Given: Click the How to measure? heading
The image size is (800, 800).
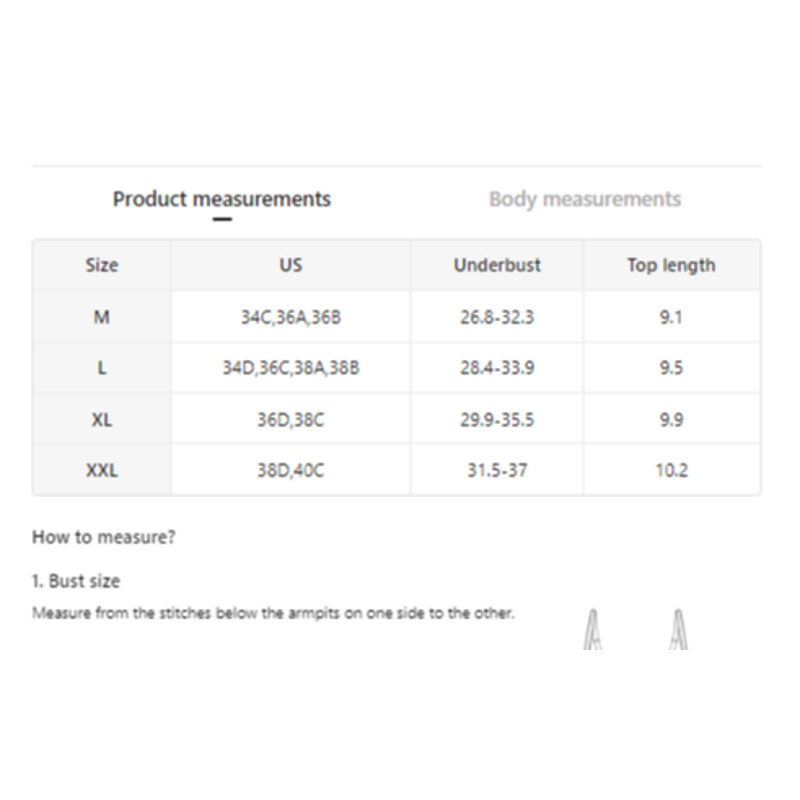Looking at the screenshot, I should coord(104,537).
